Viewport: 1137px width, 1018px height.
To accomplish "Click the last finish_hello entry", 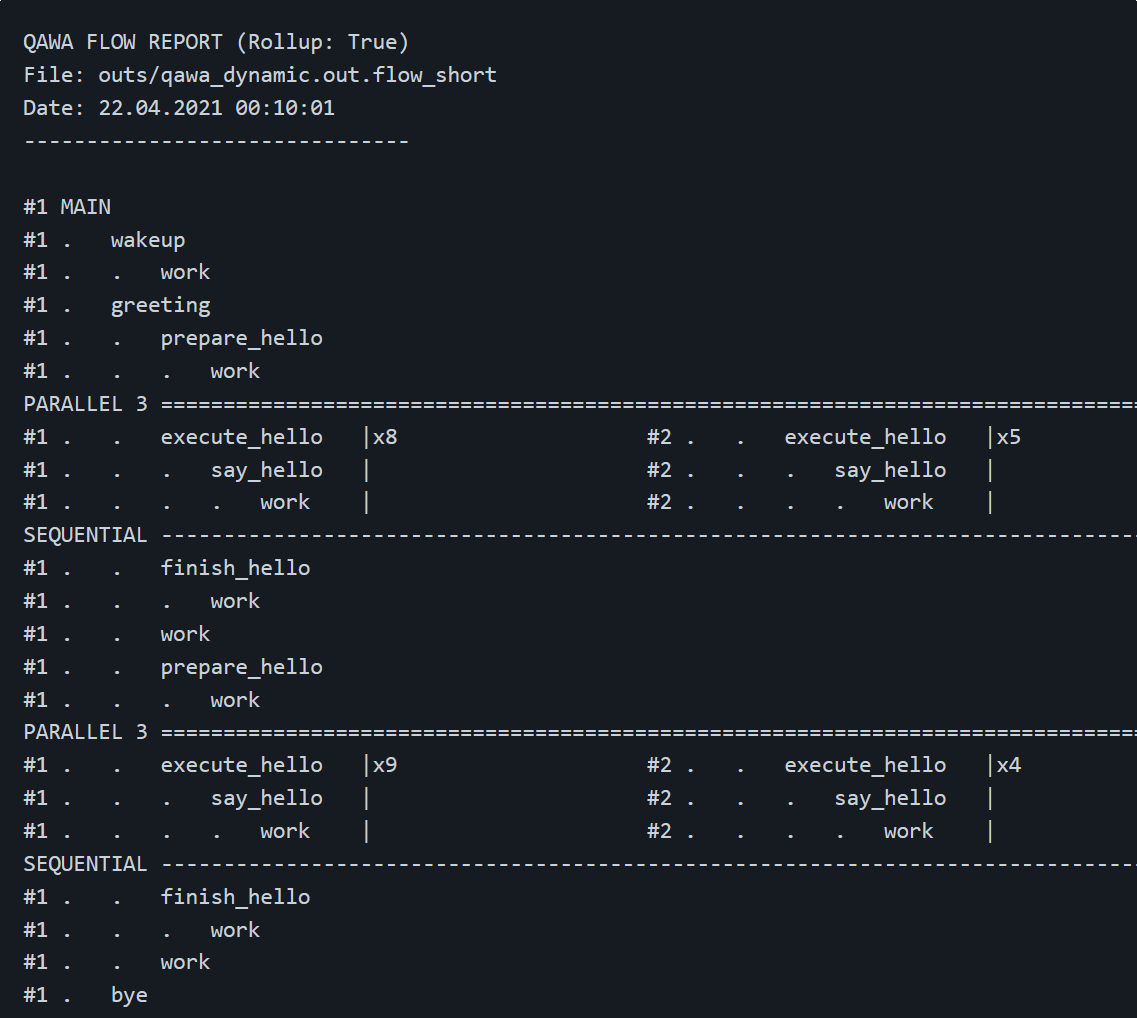I will pyautogui.click(x=235, y=897).
